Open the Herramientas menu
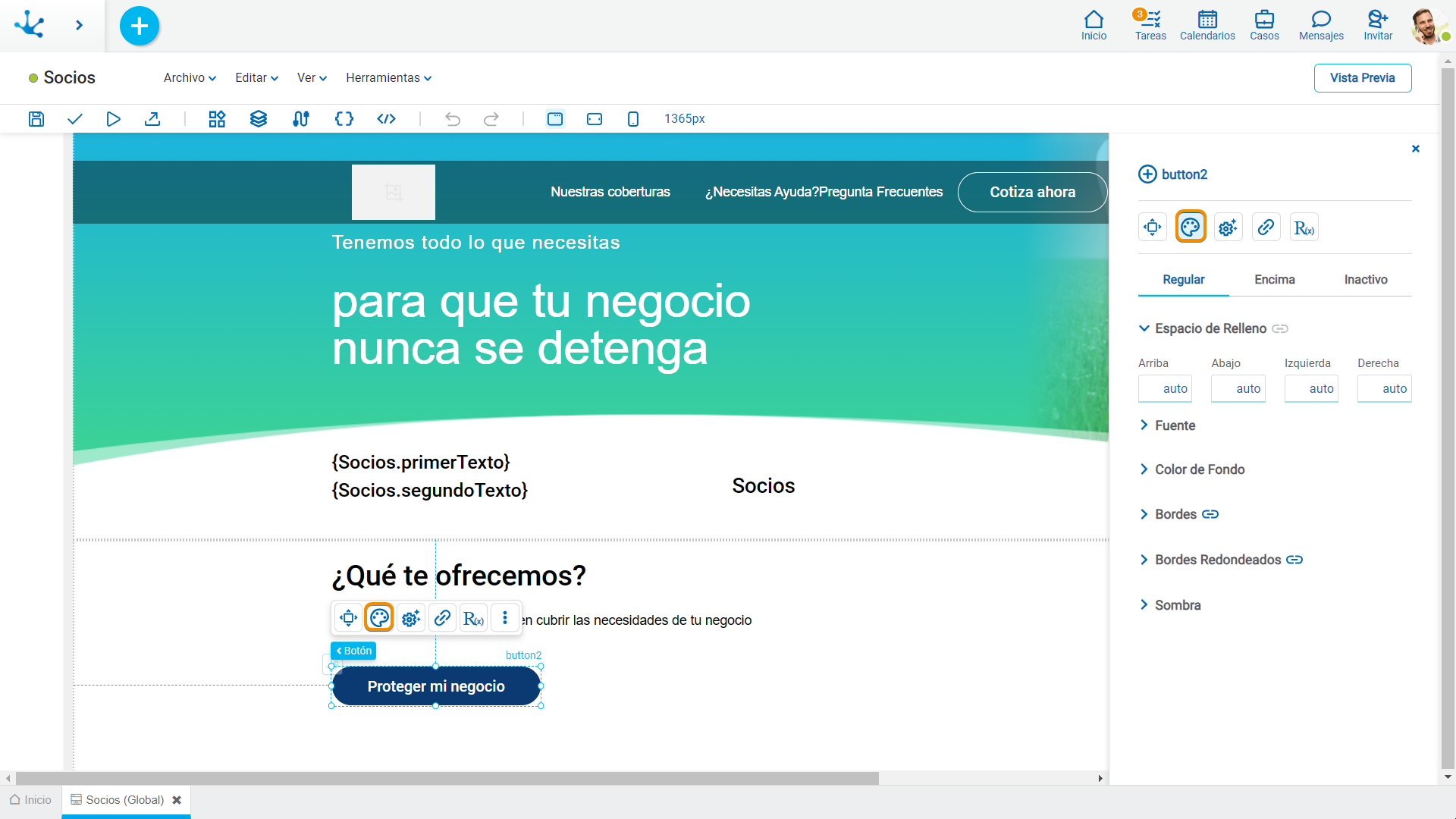1456x819 pixels. pos(388,78)
